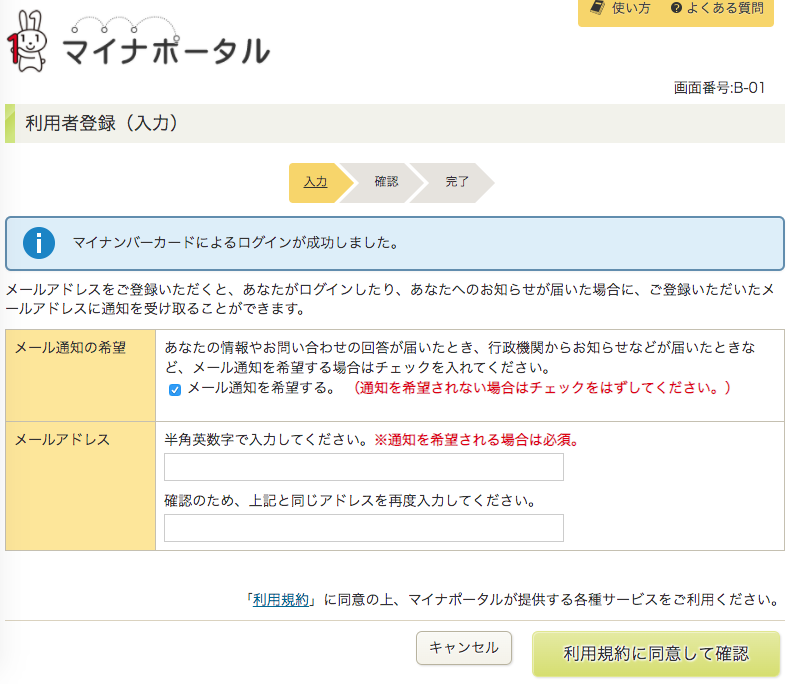Select the 確認 step tab
Screen dimensions: 792x684
[386, 182]
